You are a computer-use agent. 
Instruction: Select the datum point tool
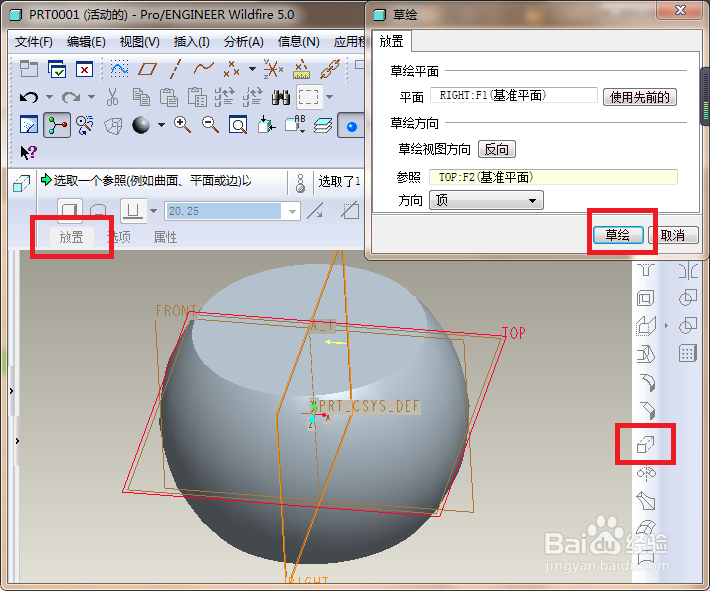pos(231,69)
